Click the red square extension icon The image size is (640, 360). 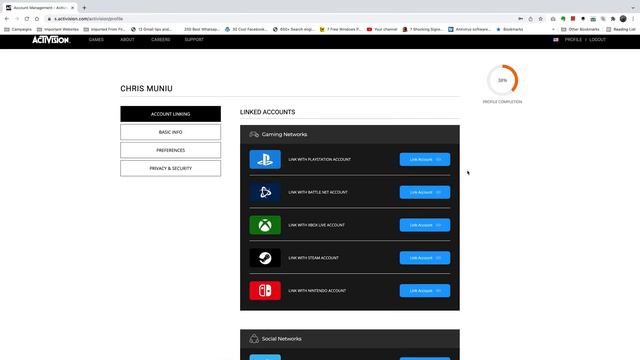573,19
